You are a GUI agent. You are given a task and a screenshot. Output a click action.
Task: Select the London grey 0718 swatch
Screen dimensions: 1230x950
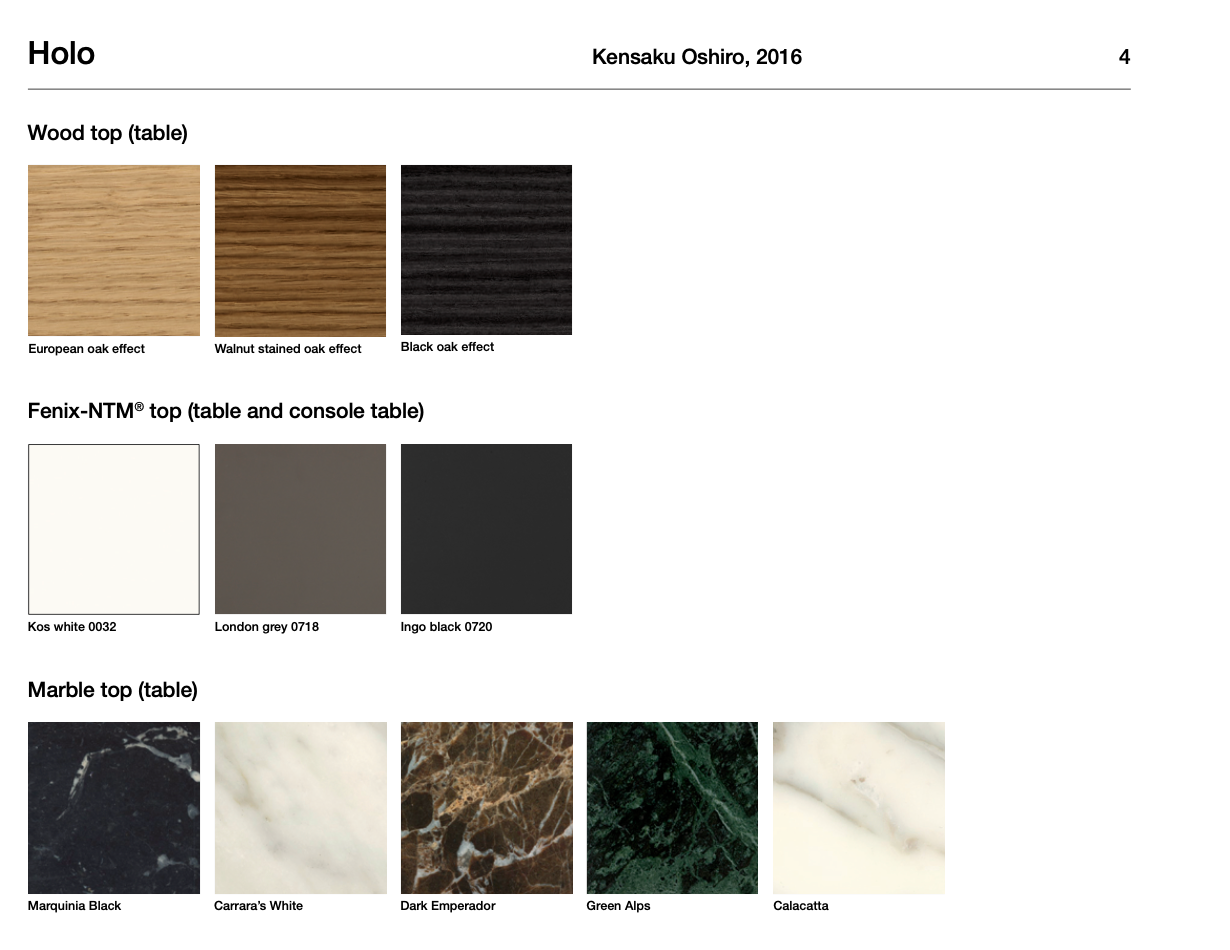pos(300,529)
